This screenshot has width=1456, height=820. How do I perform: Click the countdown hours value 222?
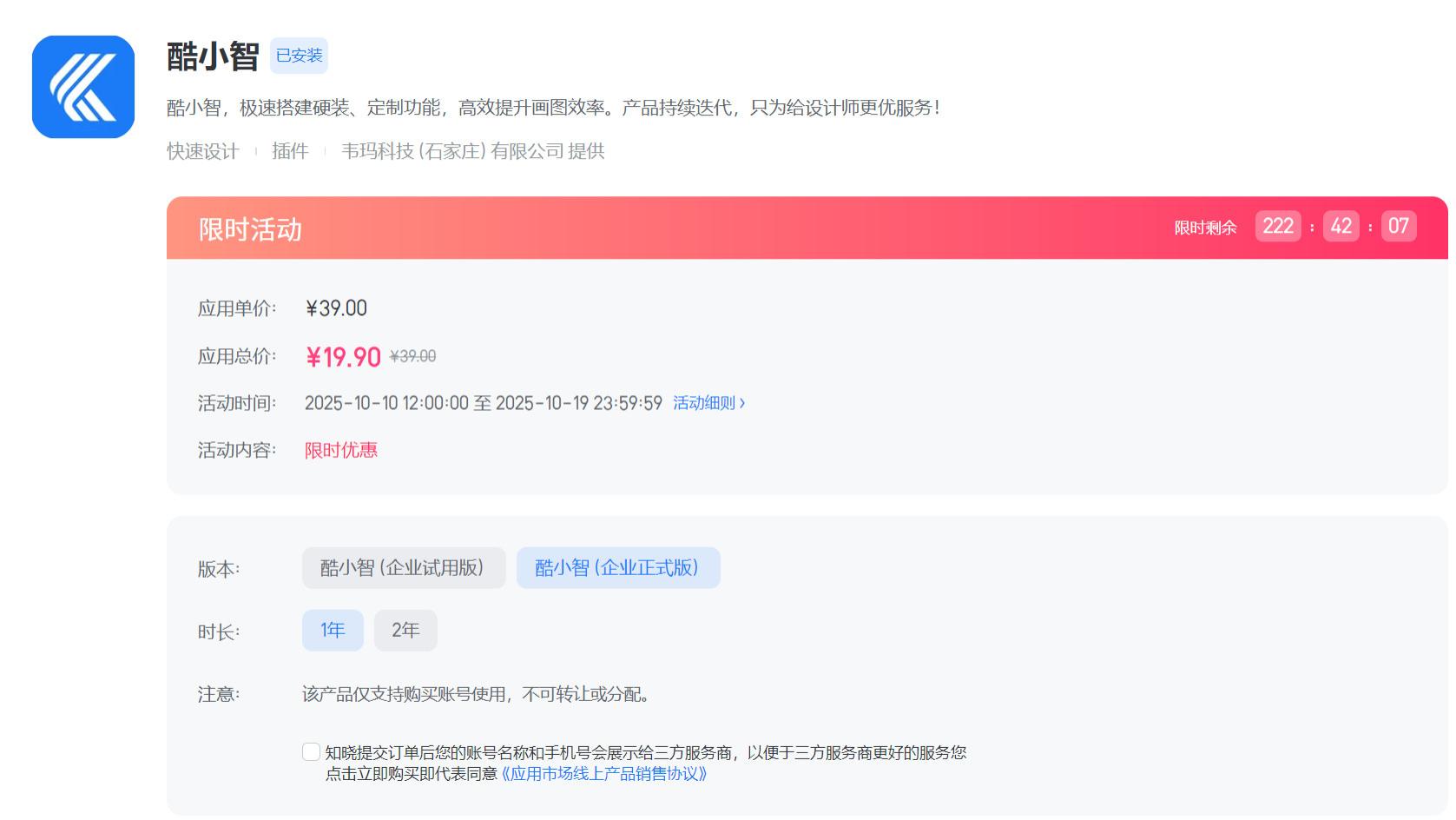[1278, 226]
